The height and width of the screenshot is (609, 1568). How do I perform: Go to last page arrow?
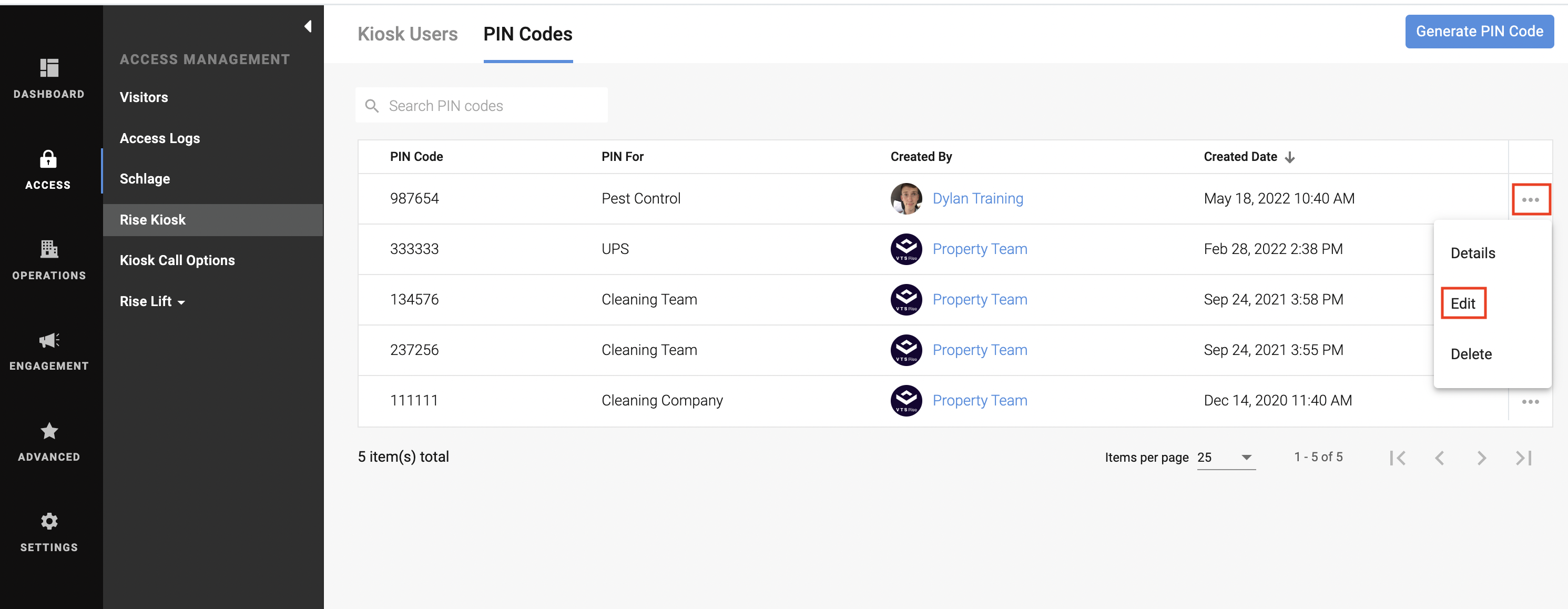coord(1523,458)
